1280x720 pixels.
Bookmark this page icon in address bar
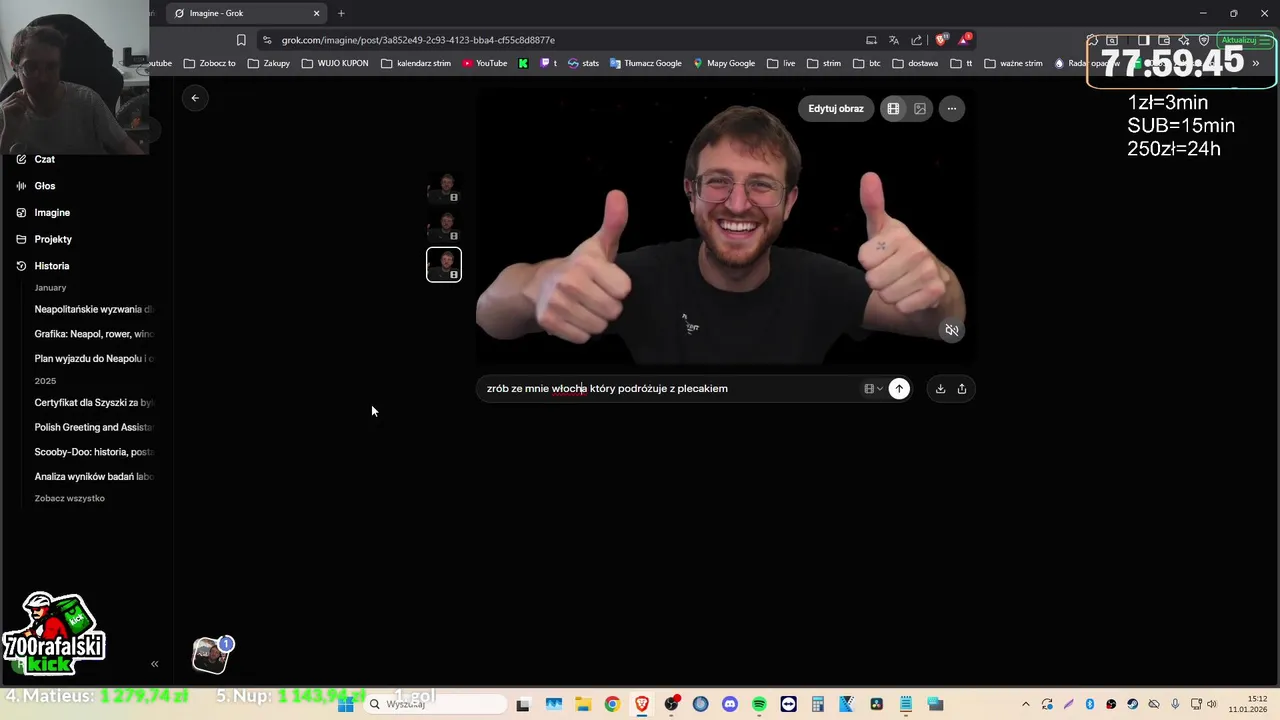(x=241, y=40)
